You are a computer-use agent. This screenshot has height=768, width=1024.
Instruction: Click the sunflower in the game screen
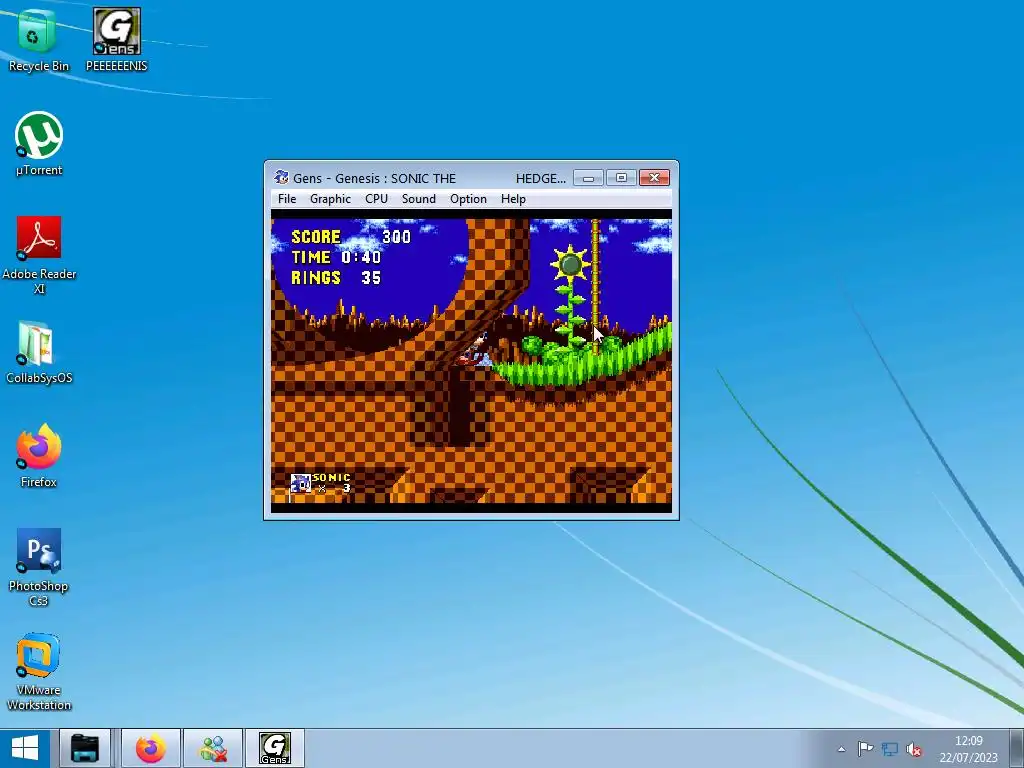570,264
